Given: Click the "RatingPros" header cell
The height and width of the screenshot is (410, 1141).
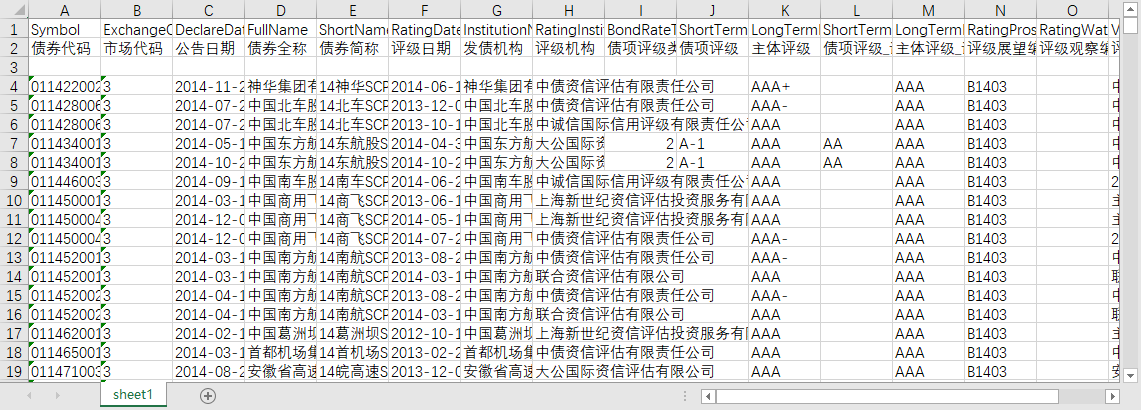Looking at the screenshot, I should pos(1001,30).
